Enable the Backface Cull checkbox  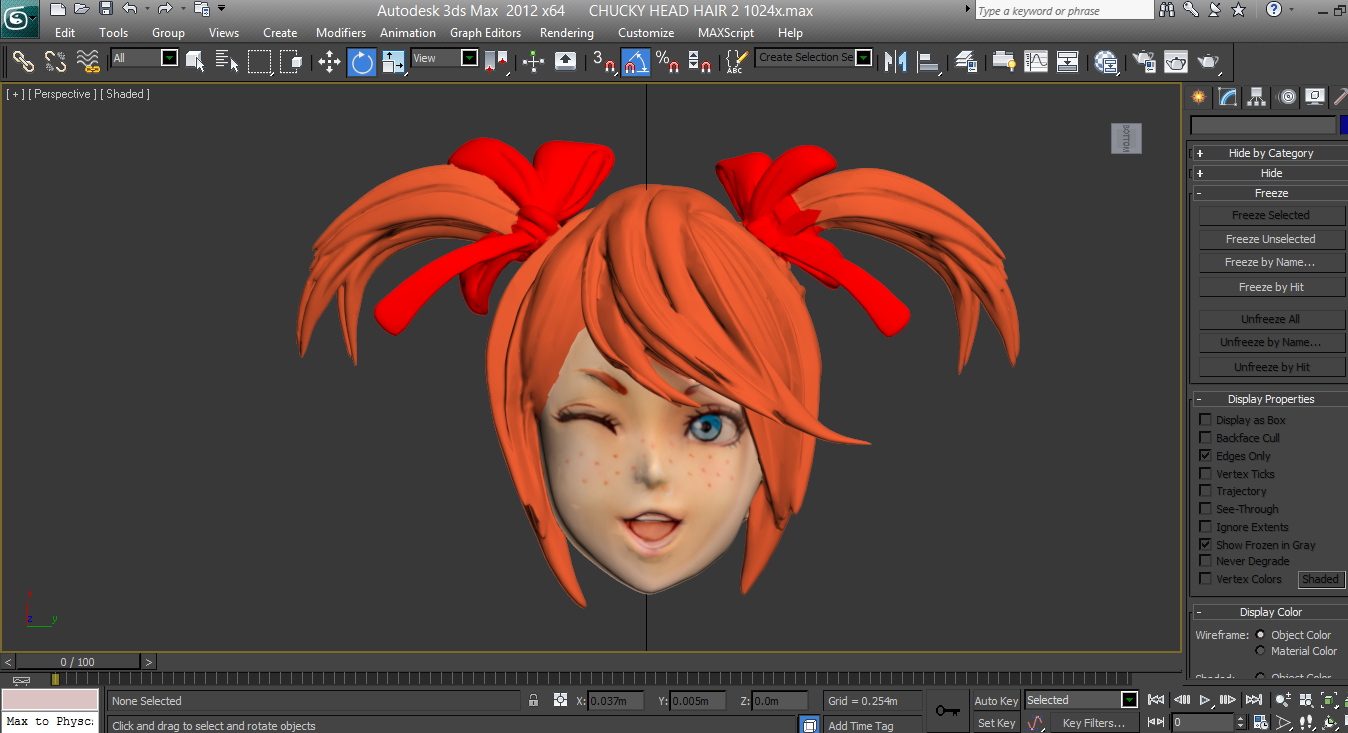(x=1205, y=438)
